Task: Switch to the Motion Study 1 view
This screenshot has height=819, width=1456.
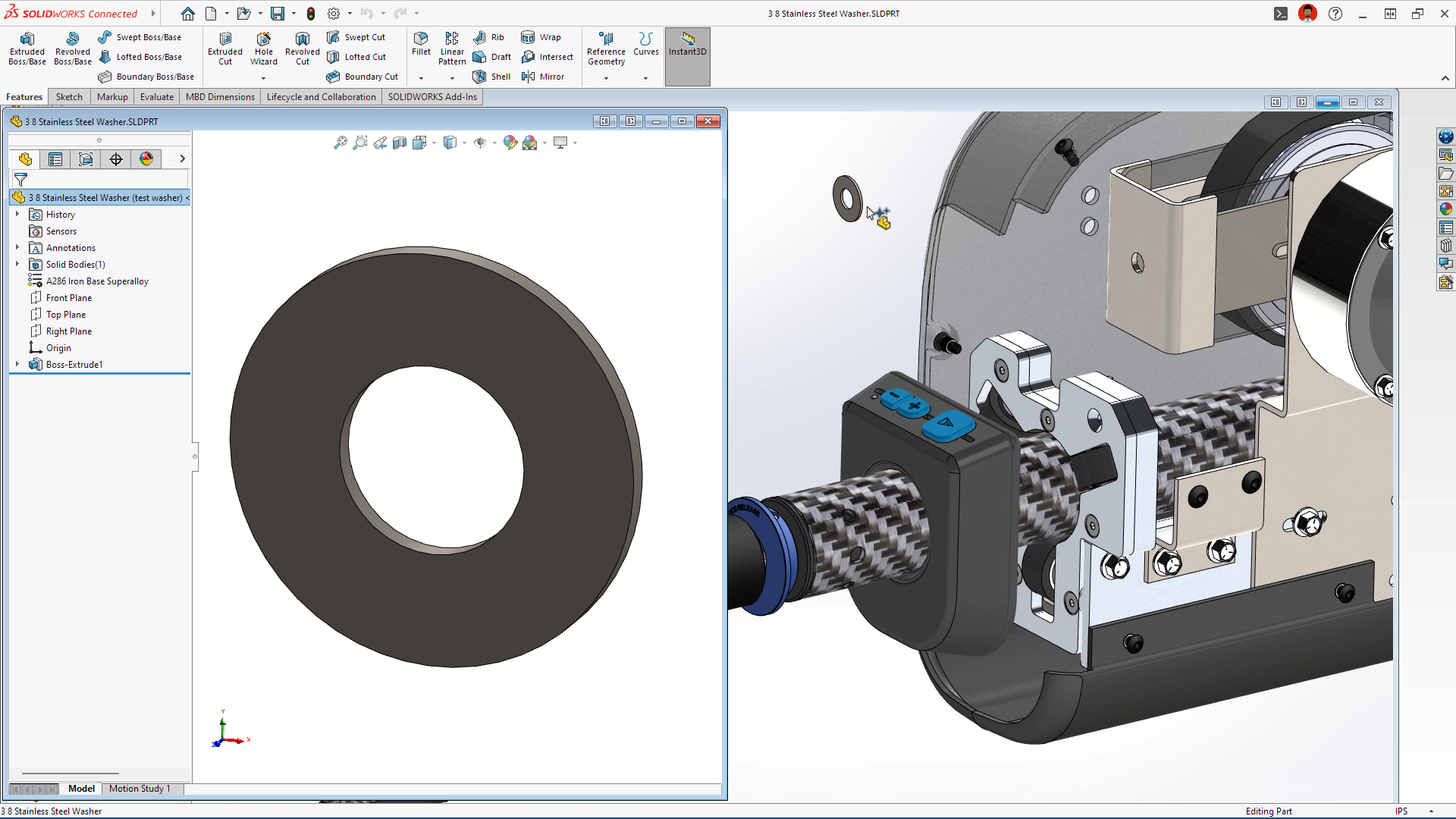Action: [140, 789]
